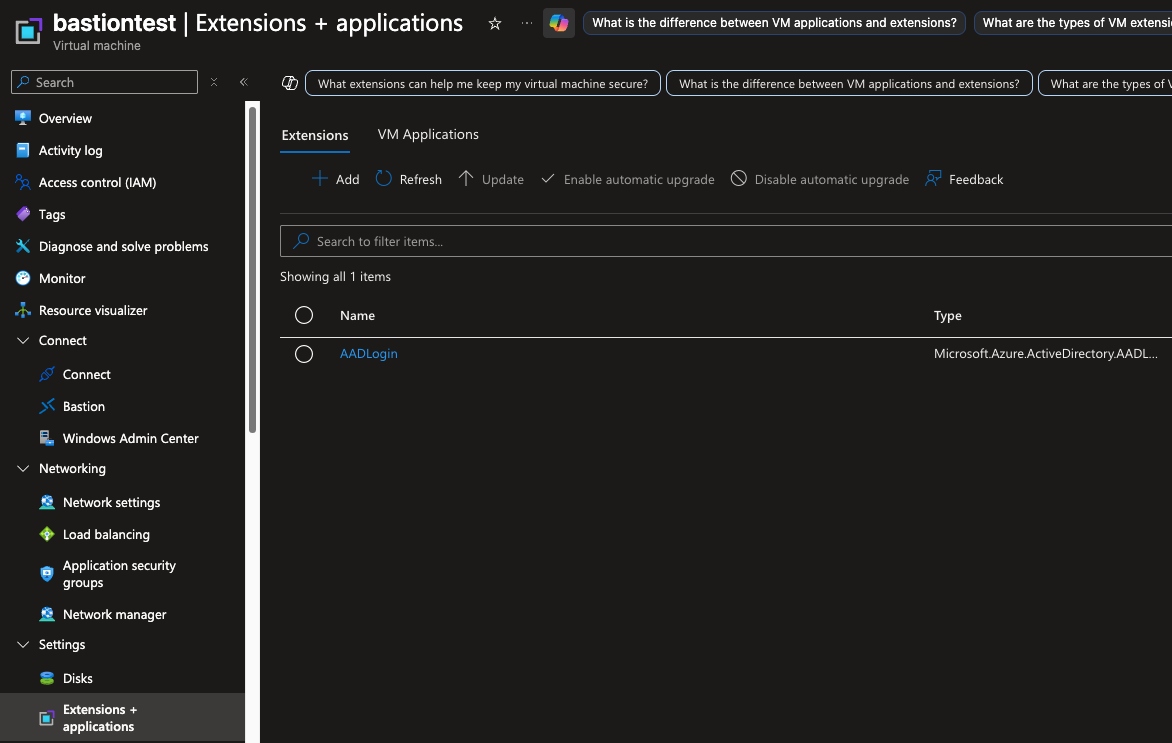Switch to the VM Applications tab
This screenshot has height=743, width=1172.
click(x=428, y=134)
